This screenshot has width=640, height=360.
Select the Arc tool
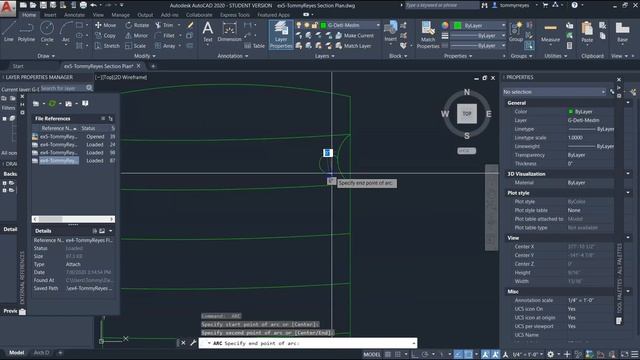[66, 32]
